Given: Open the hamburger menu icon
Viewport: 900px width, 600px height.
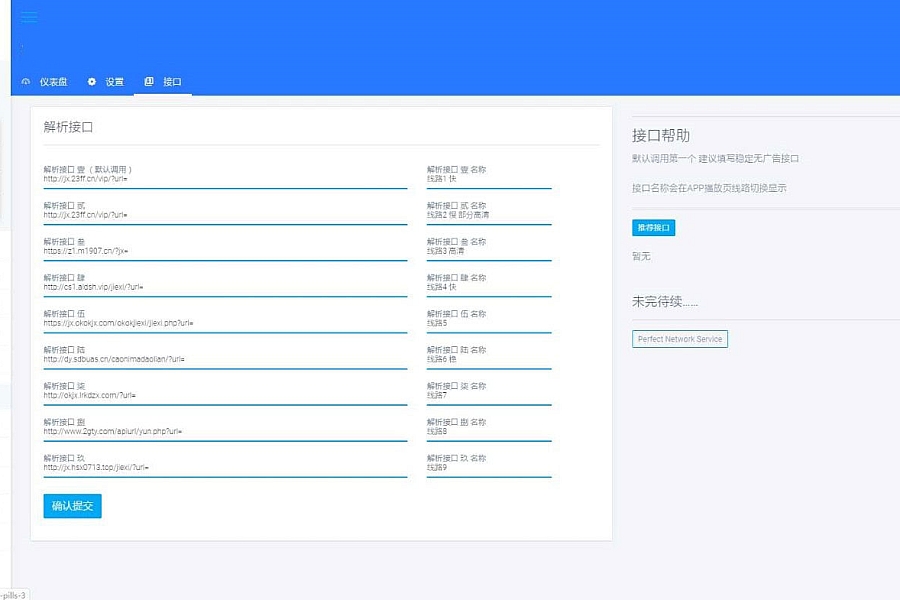Looking at the screenshot, I should 28,17.
